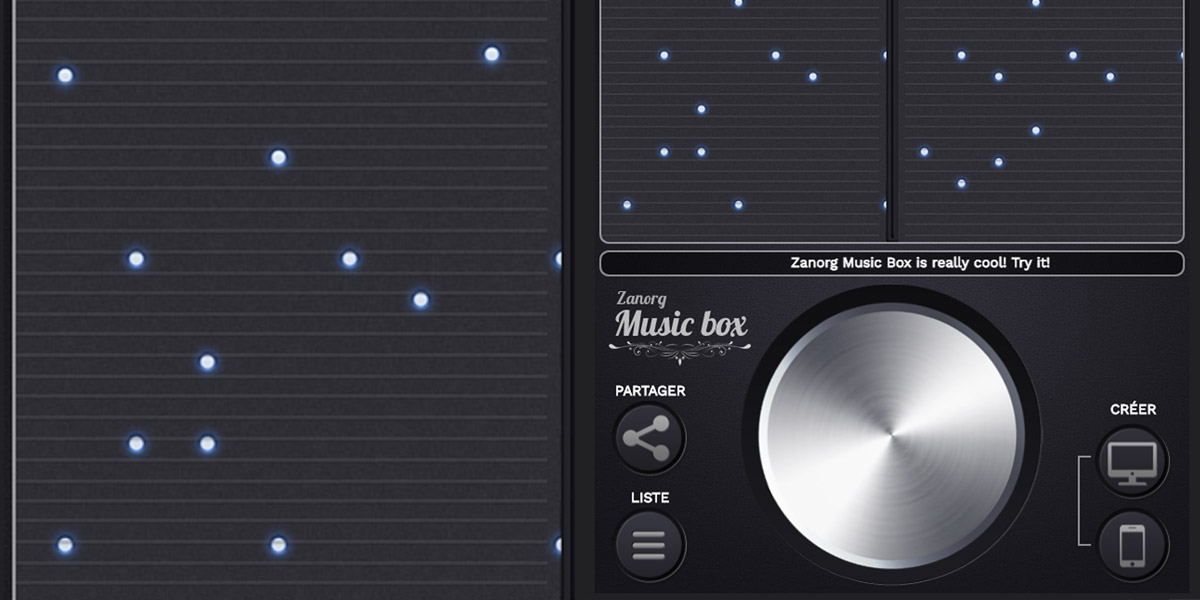Toggle off the glowing note at top-left of main grid

pos(66,73)
